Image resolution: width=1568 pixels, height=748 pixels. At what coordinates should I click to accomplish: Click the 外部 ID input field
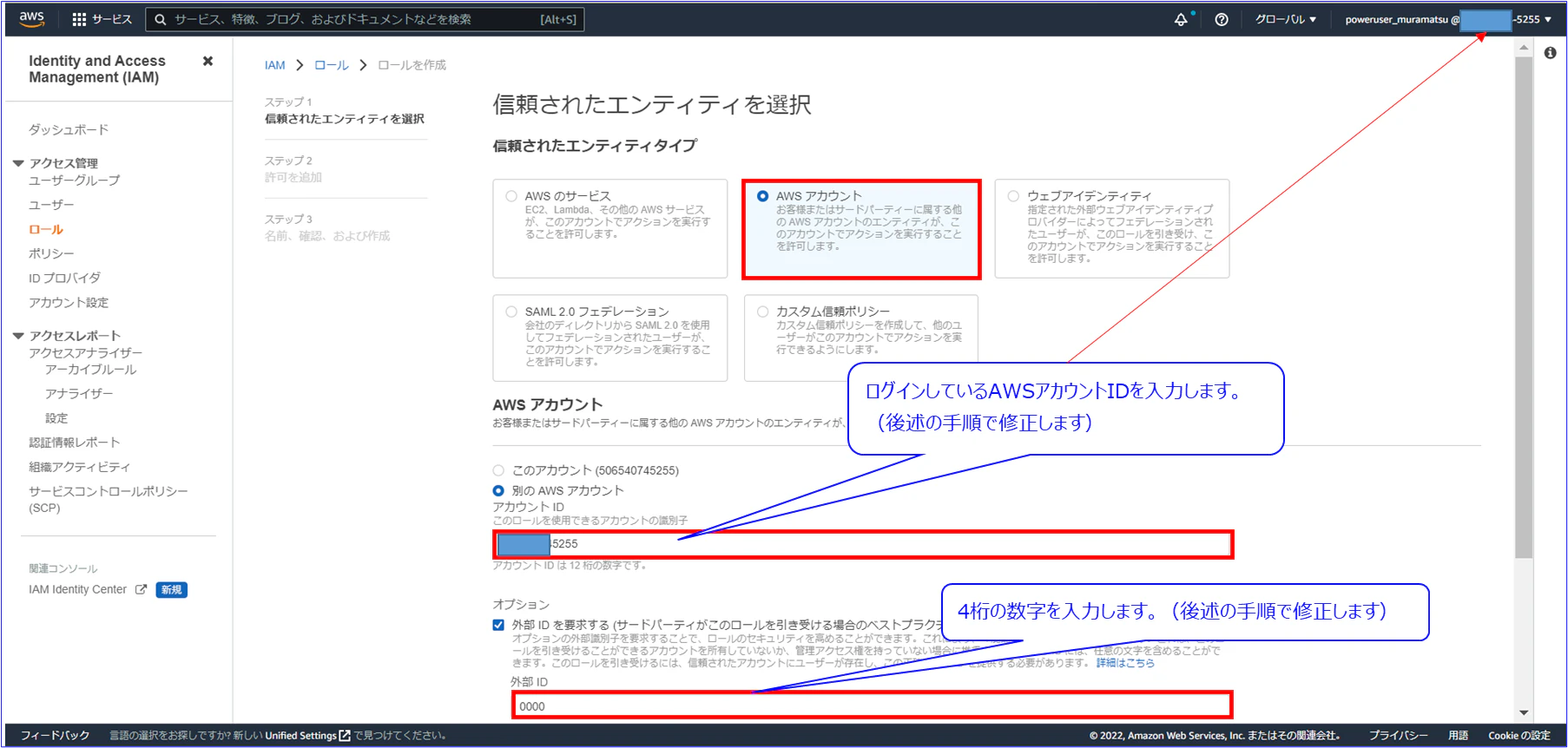872,705
